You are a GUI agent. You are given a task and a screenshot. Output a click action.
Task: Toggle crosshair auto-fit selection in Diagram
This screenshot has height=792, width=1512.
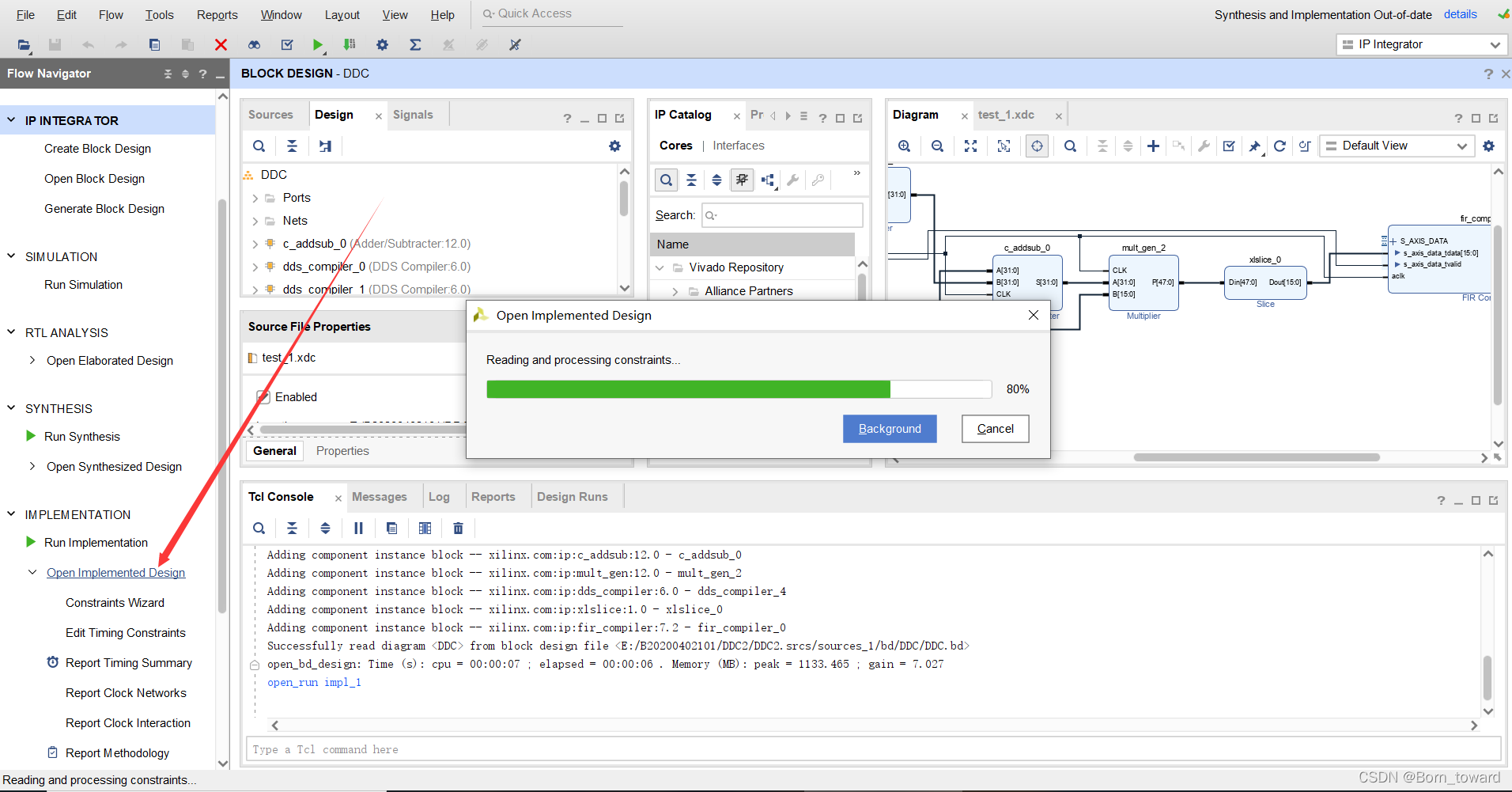(1037, 146)
